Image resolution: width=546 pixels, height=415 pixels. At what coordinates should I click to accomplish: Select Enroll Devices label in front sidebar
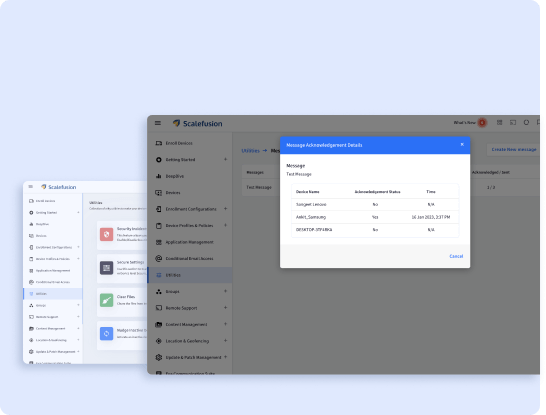pos(179,143)
